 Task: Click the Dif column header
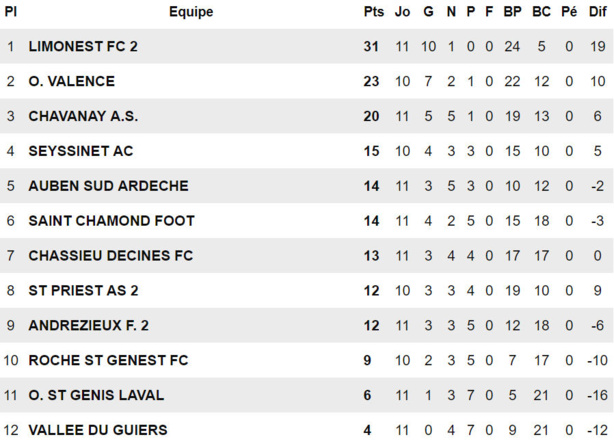597,12
